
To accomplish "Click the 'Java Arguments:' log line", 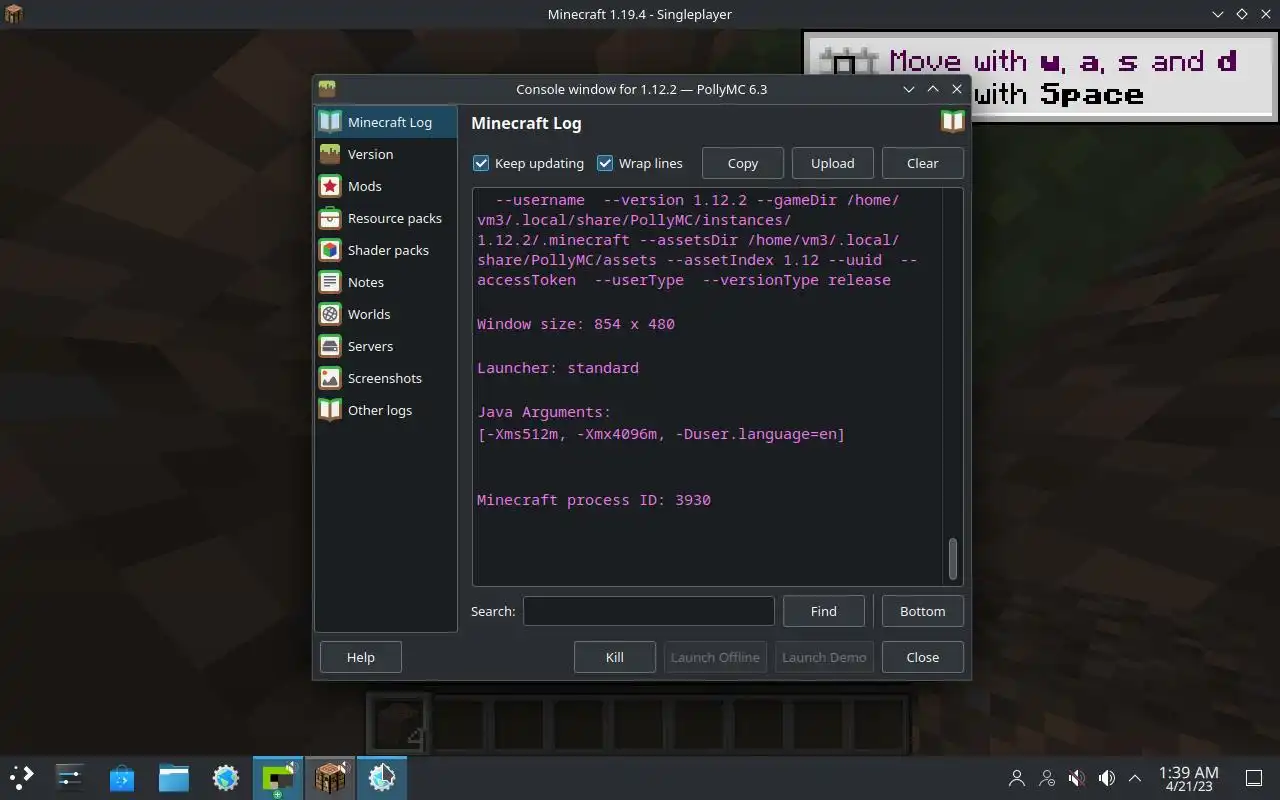I will pyautogui.click(x=544, y=412).
